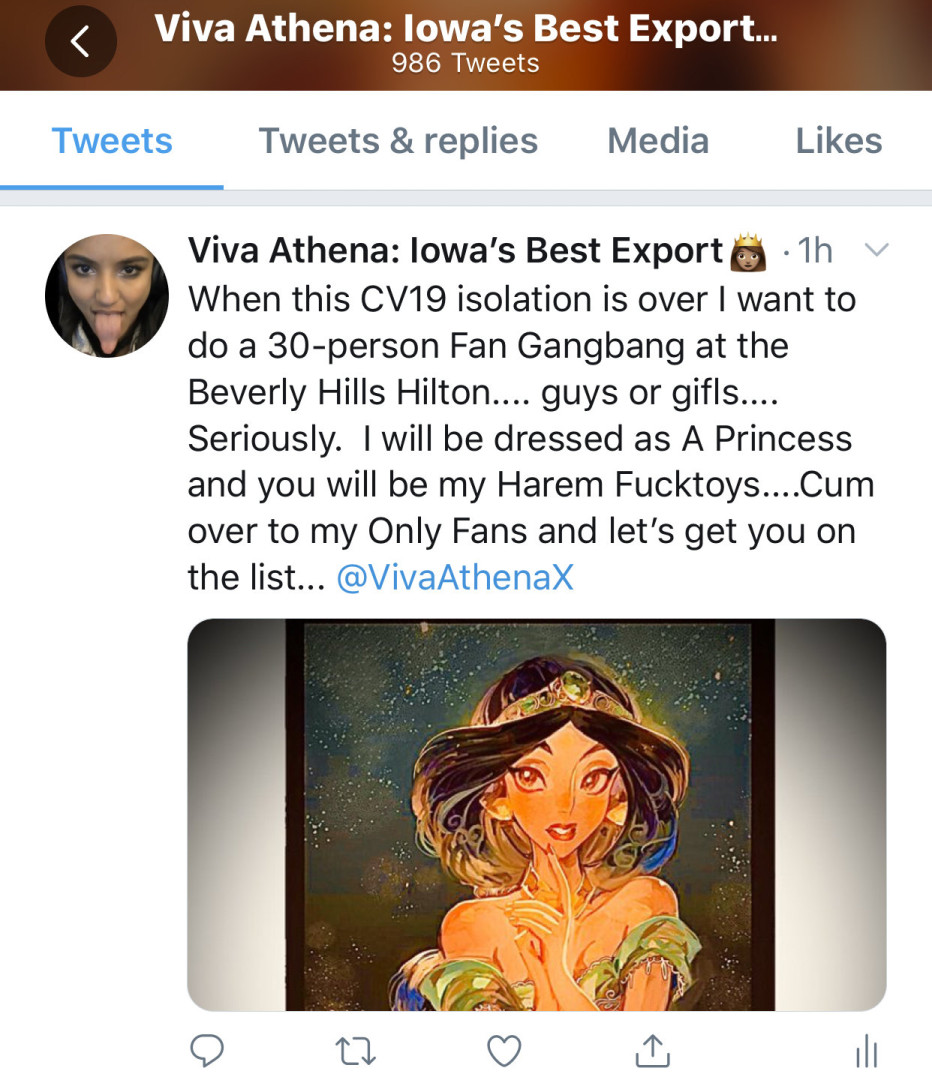The height and width of the screenshot is (1080, 932).
Task: Reply to the tweet via speech bubble icon
Action: click(207, 1049)
